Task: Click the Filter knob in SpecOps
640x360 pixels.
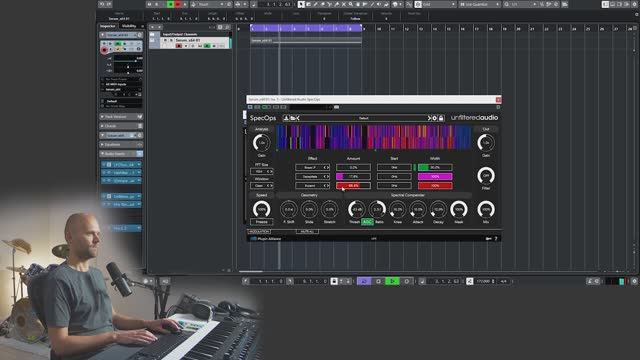Action: click(486, 176)
